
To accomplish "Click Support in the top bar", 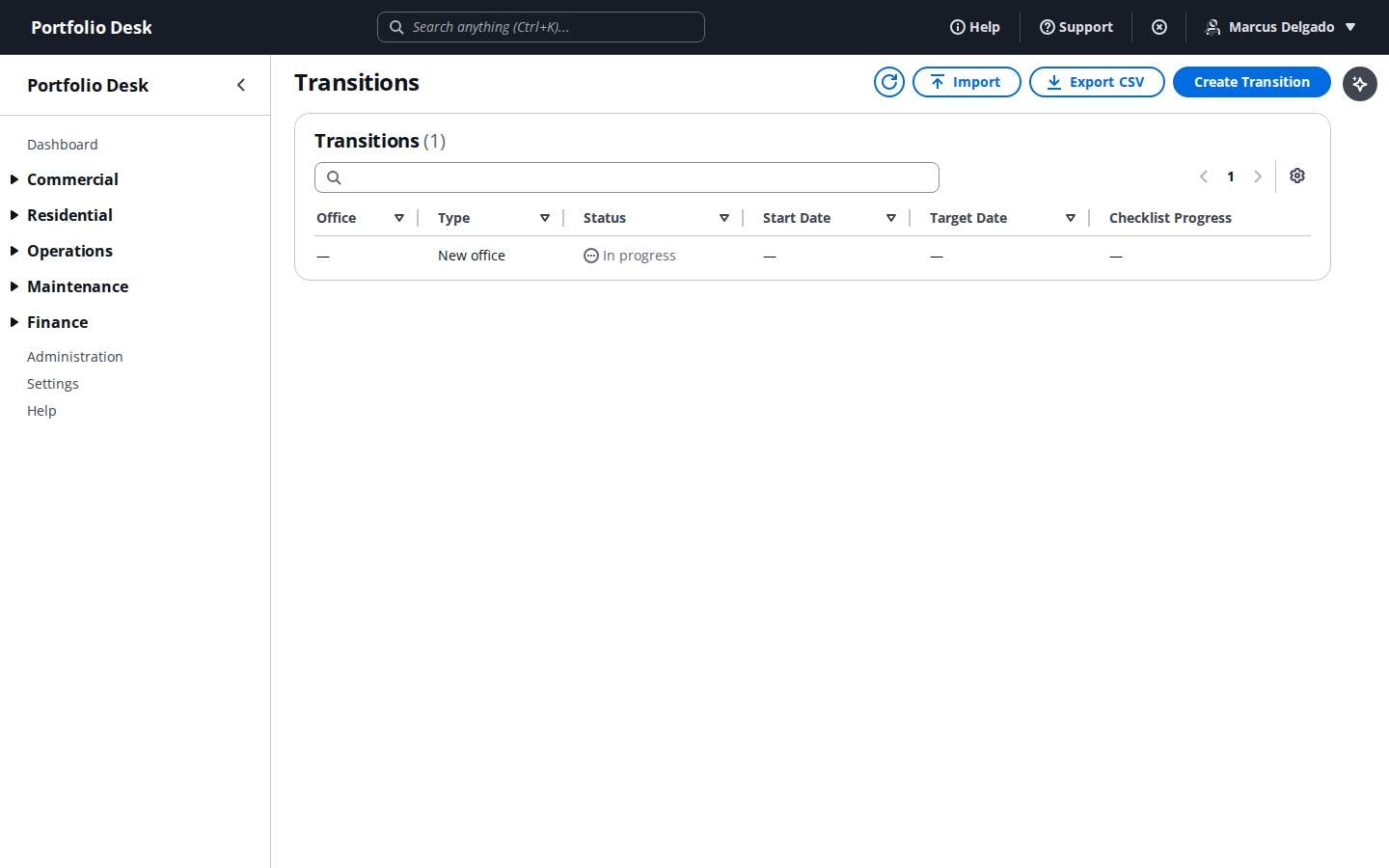I will pos(1076,27).
